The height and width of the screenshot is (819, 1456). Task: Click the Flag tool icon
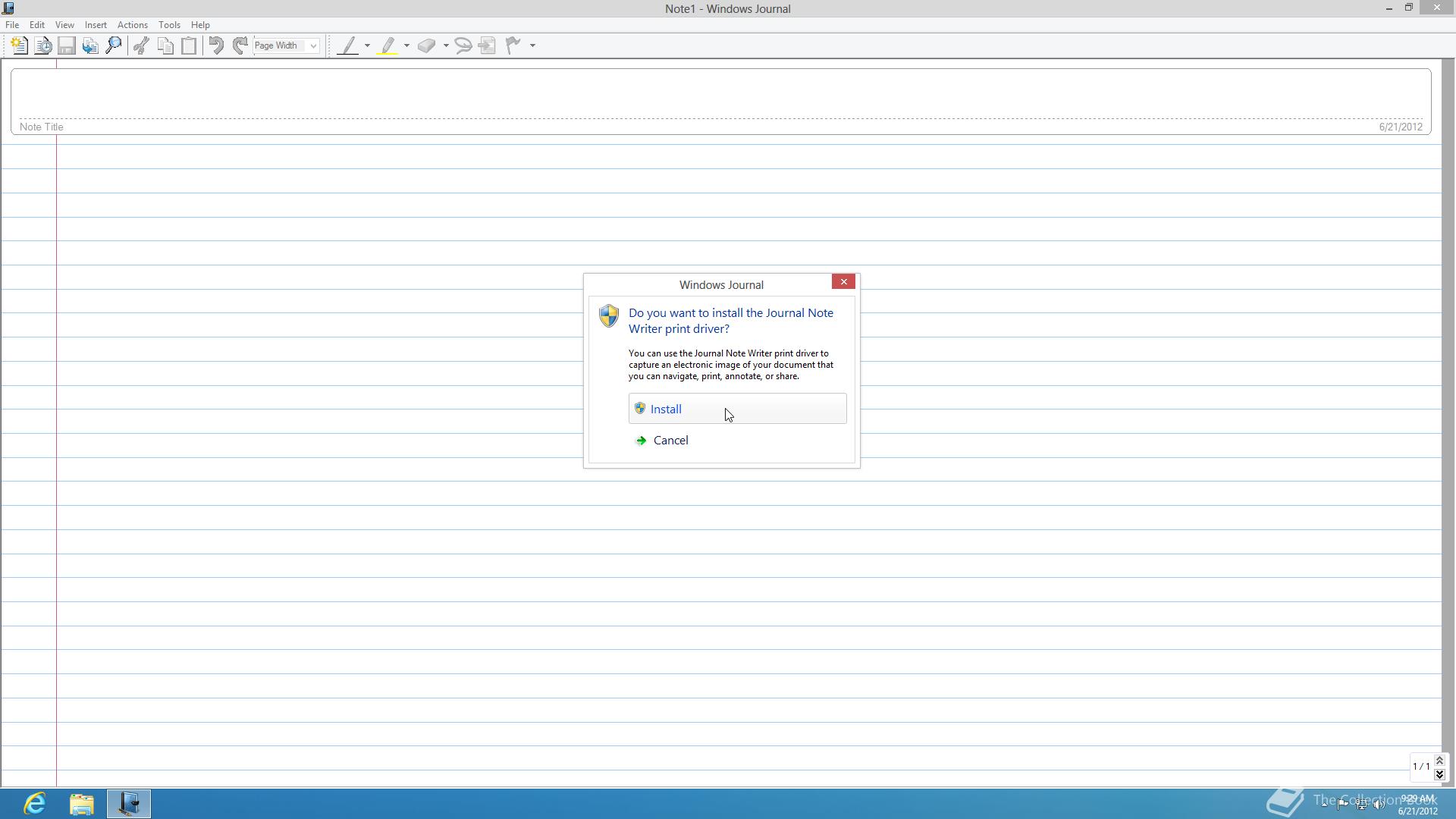513,45
